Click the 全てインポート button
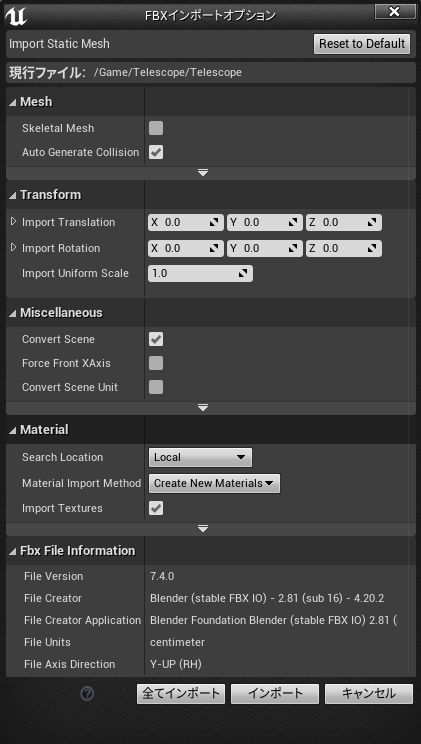This screenshot has height=744, width=421. click(181, 694)
